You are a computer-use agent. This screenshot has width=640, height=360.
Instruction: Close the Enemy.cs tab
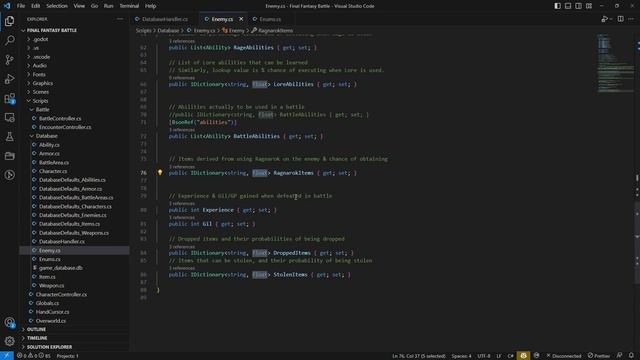pyautogui.click(x=241, y=19)
